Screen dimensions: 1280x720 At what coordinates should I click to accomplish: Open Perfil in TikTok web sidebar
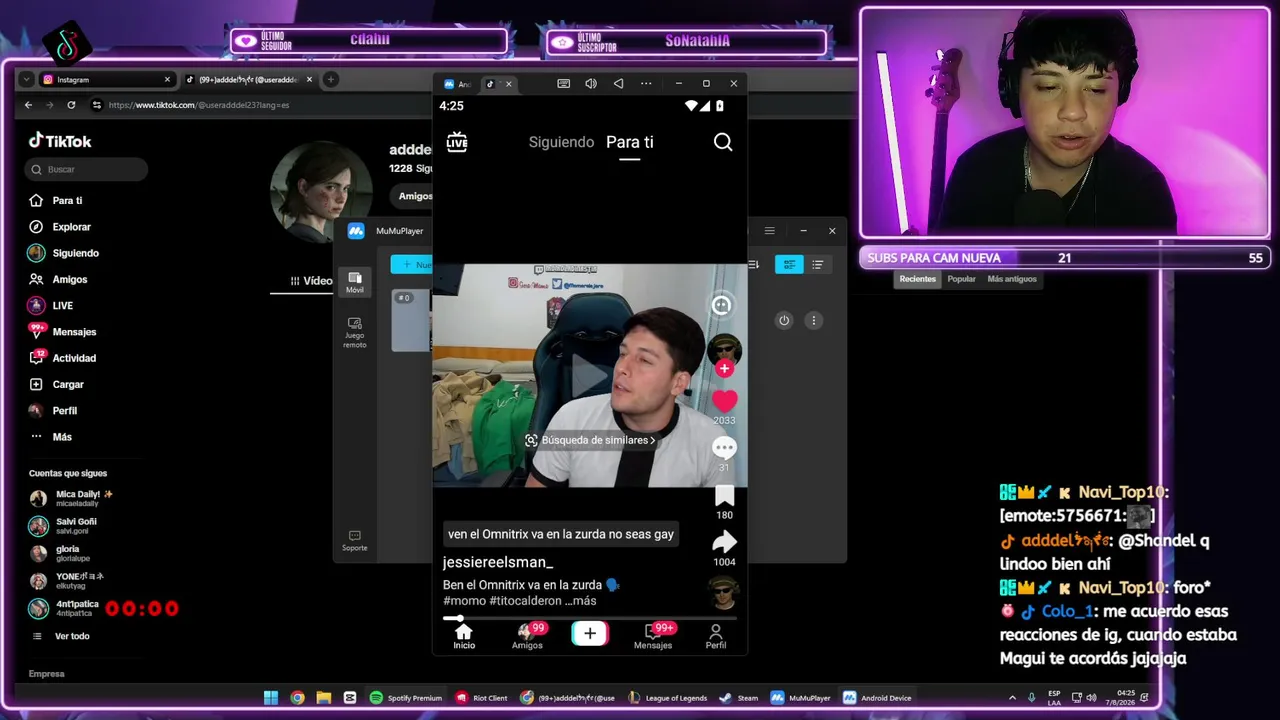(64, 410)
